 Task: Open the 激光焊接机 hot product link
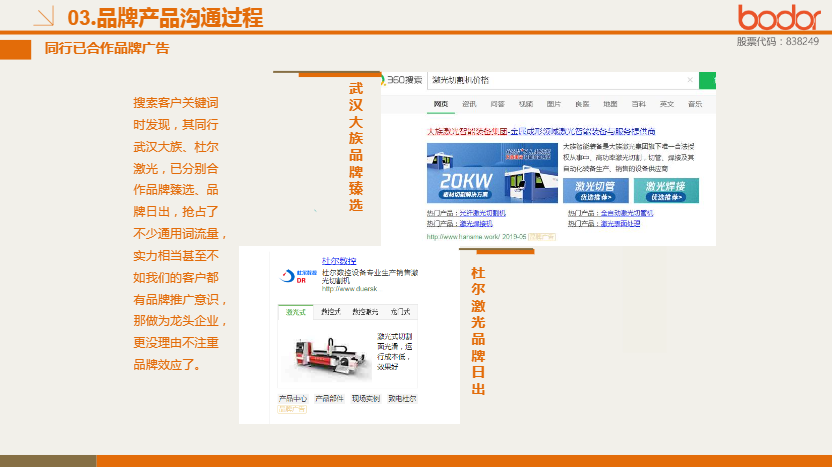476,223
